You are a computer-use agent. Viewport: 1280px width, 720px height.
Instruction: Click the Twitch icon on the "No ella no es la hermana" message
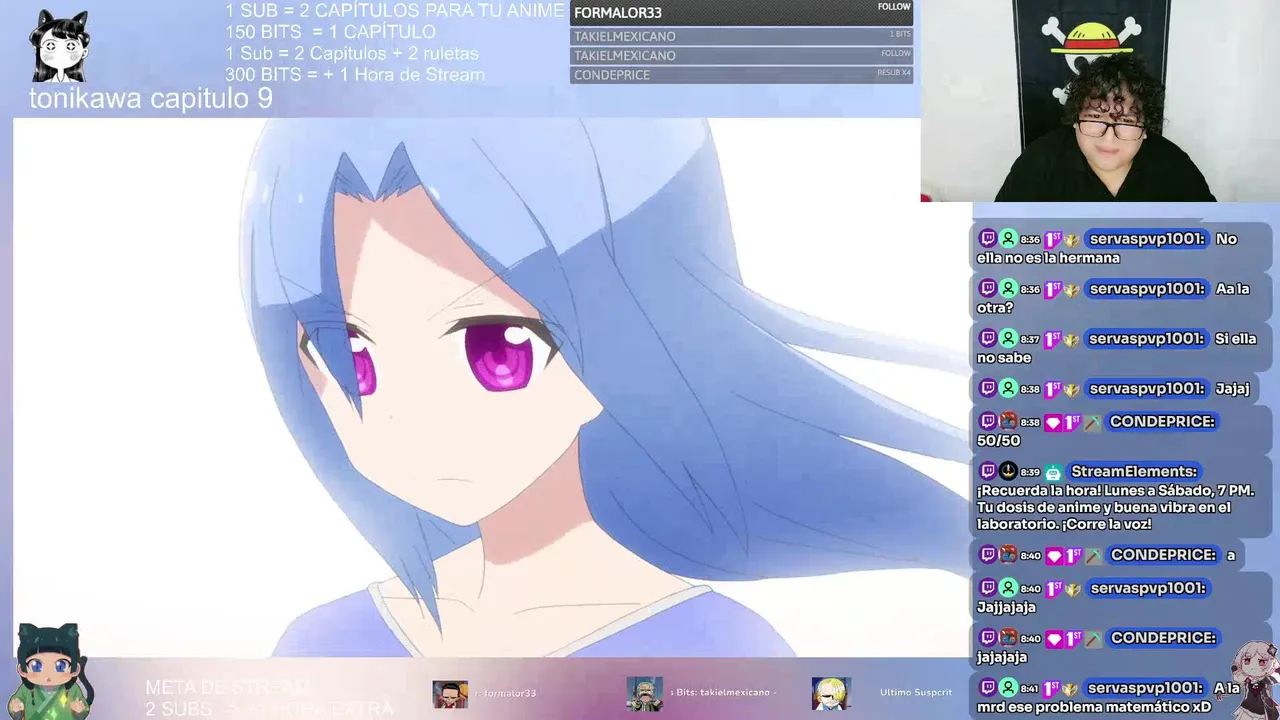[988, 239]
